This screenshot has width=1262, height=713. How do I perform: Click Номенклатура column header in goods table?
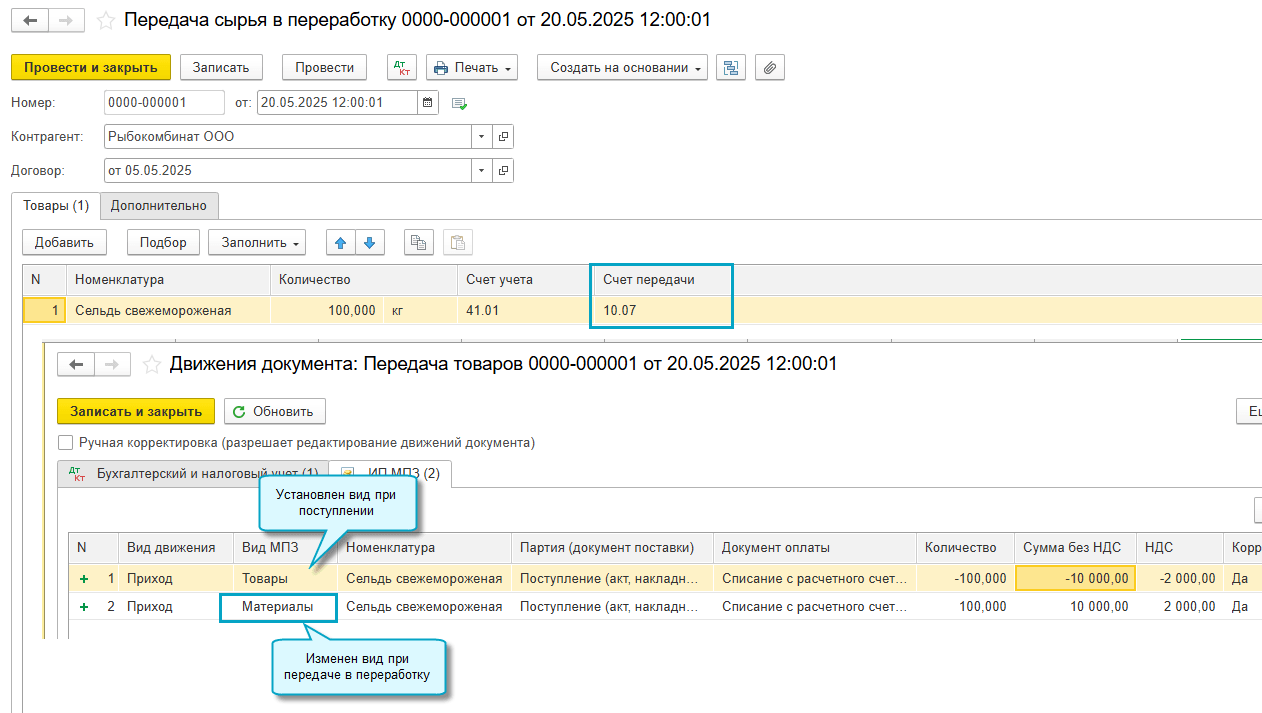[168, 280]
